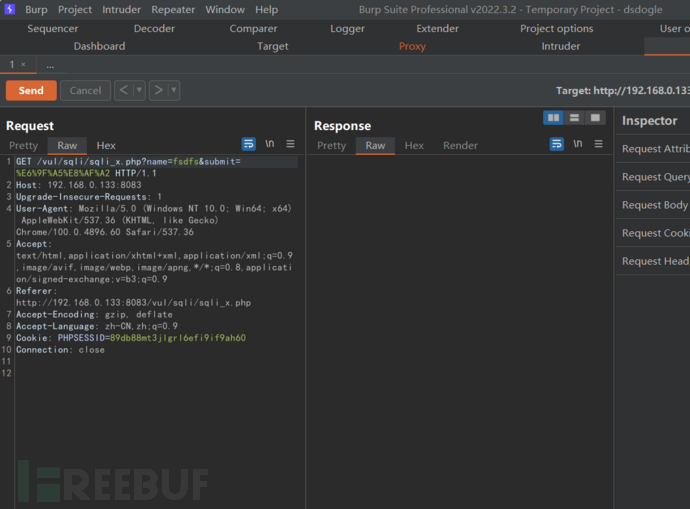Select Pretty view in Response panel
This screenshot has height=509, width=690.
tap(331, 146)
